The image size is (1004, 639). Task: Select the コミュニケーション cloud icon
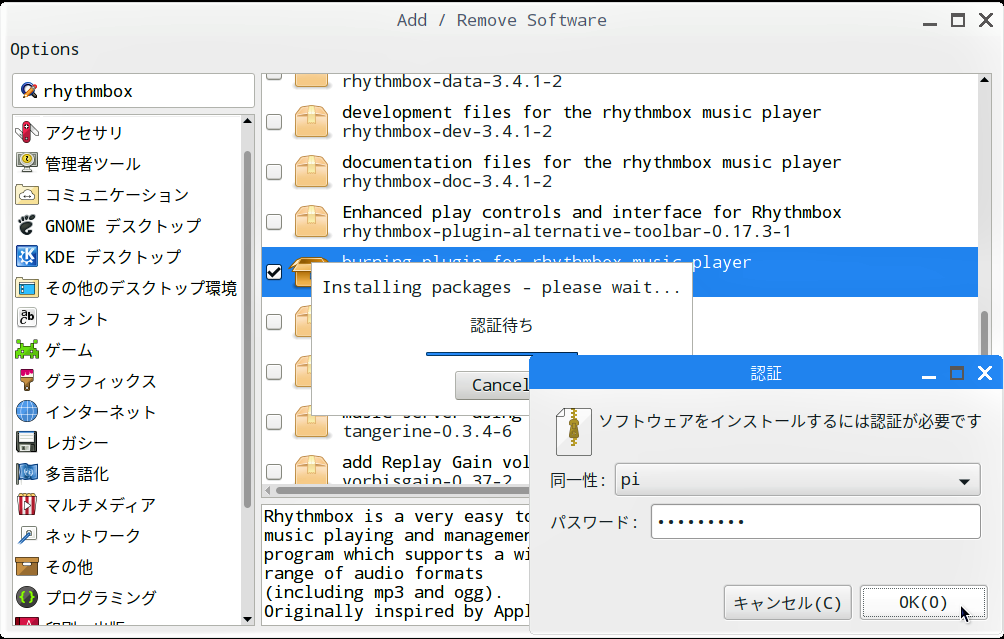[x=27, y=194]
